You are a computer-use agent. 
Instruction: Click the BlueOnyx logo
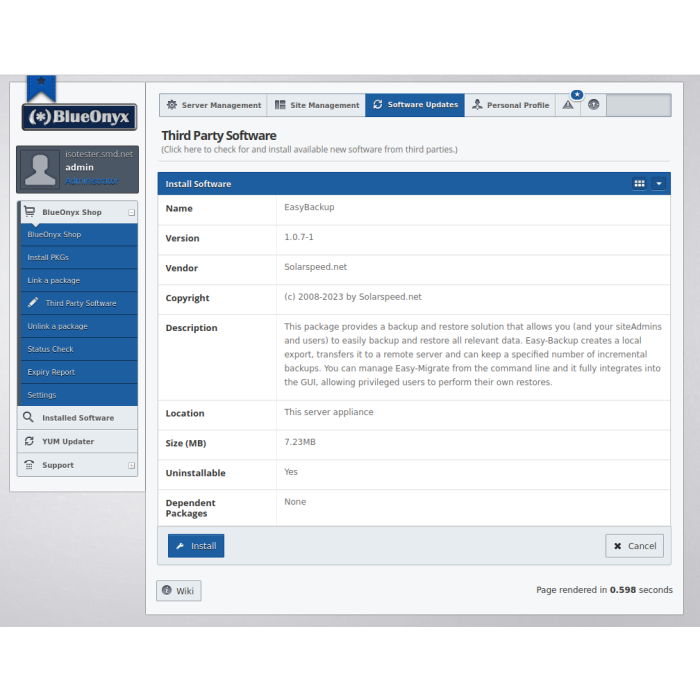tap(79, 117)
